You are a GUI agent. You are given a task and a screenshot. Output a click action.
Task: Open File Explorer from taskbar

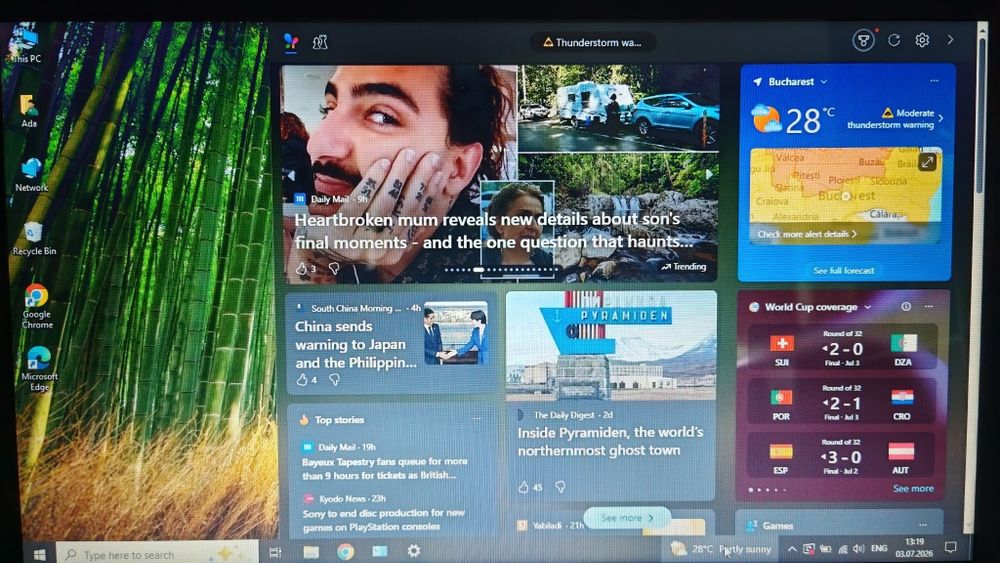[x=311, y=552]
